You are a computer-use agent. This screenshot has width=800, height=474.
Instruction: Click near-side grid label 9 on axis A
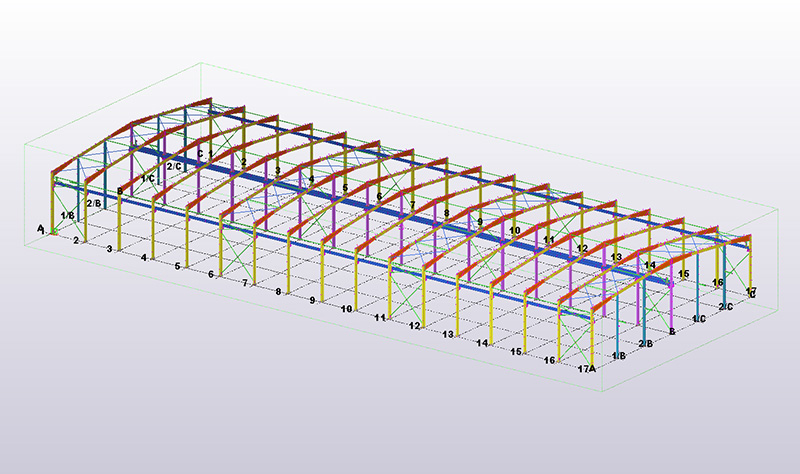[x=312, y=300]
